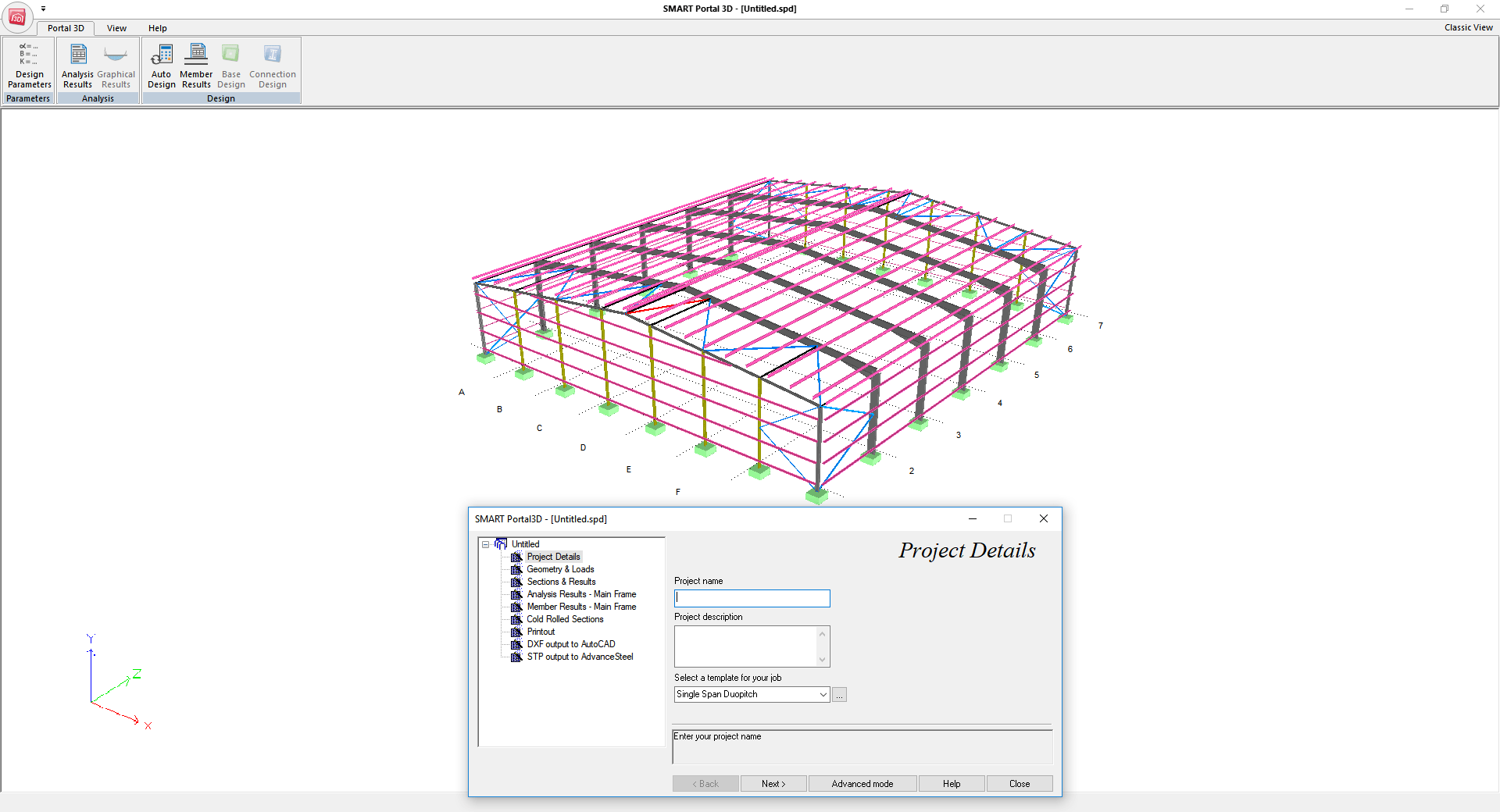Select Cold Rolled Sections in the tree
The height and width of the screenshot is (812, 1500).
coord(565,619)
